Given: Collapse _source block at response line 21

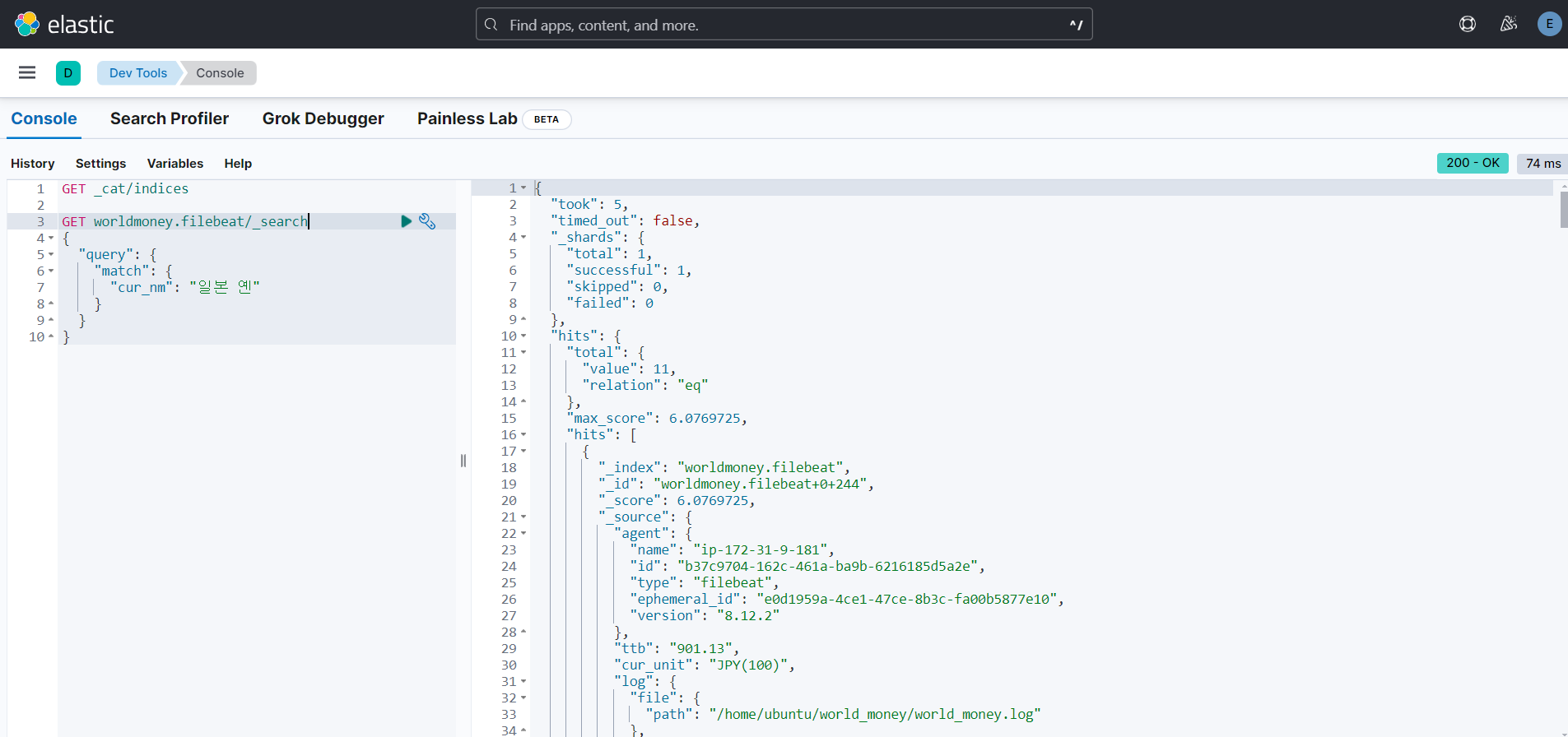Looking at the screenshot, I should tap(523, 517).
